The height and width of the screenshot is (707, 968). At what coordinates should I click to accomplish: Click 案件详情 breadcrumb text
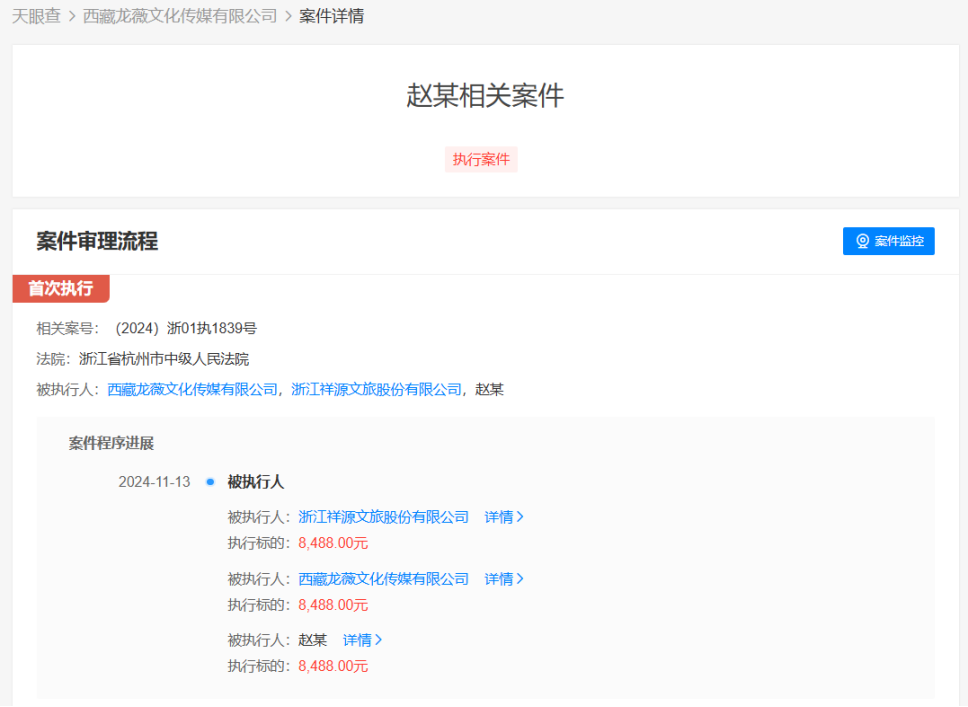point(332,16)
